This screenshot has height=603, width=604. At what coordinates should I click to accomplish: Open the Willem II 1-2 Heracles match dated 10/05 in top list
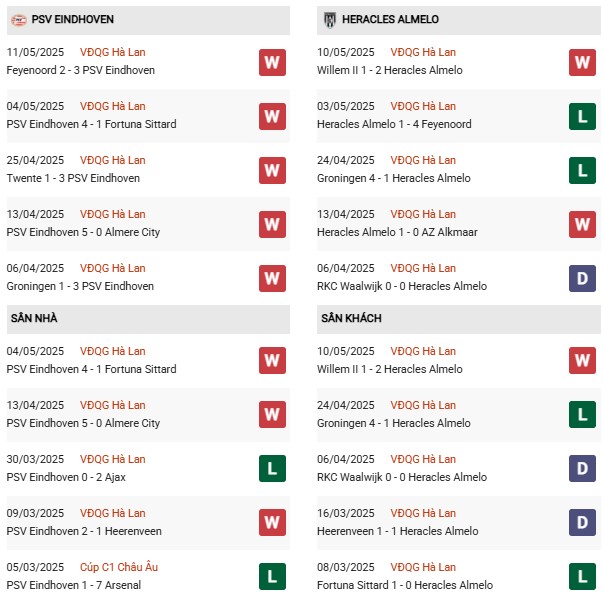tap(389, 71)
